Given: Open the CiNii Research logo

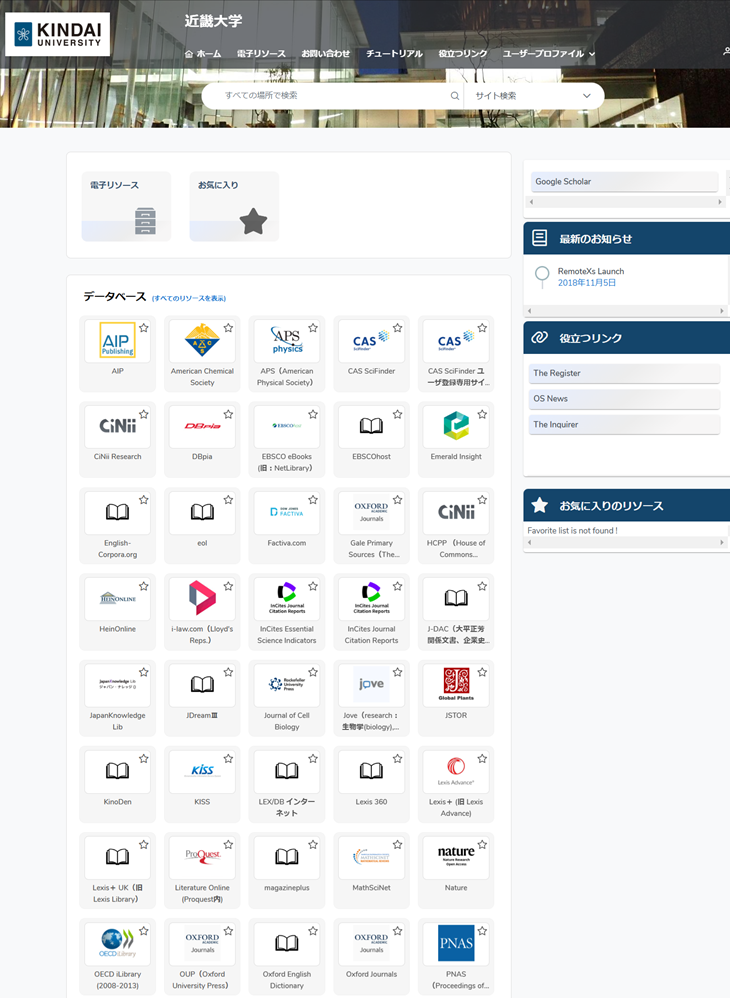Looking at the screenshot, I should pos(118,426).
